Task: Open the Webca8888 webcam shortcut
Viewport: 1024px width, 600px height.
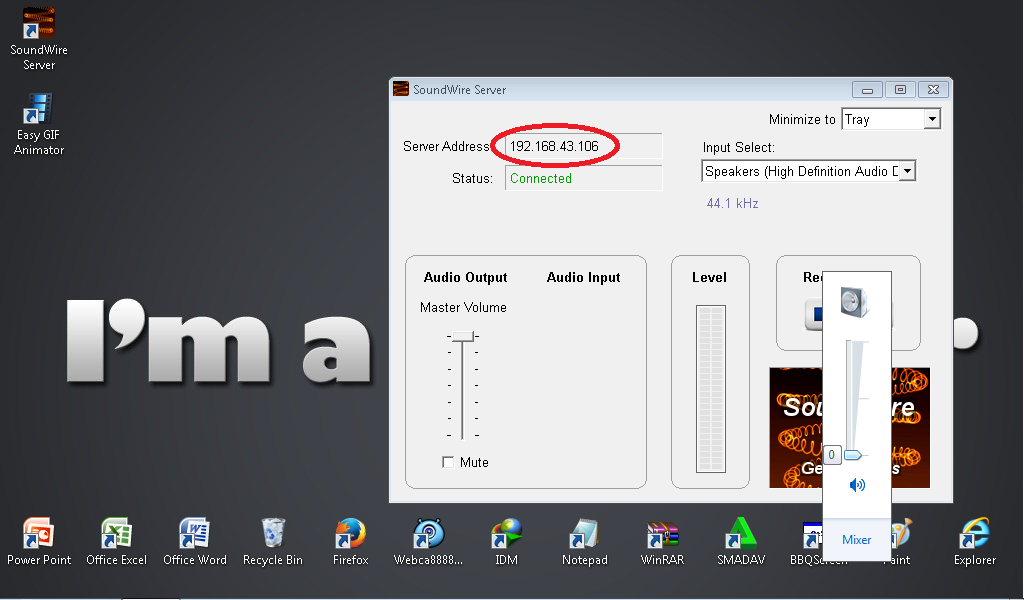Action: 428,542
